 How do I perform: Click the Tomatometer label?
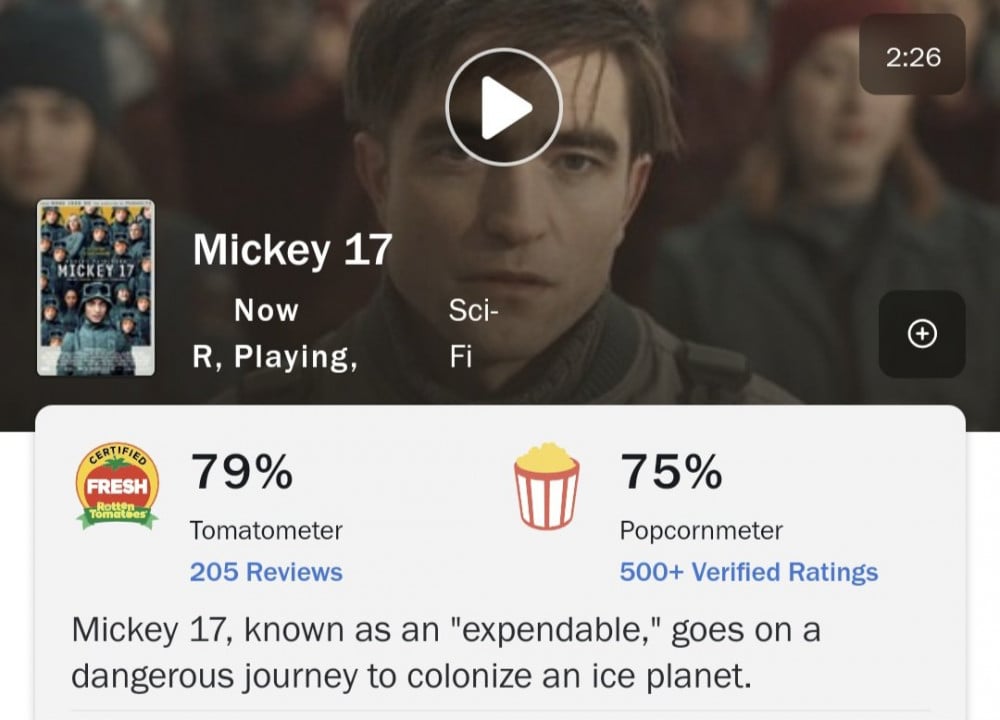[266, 530]
